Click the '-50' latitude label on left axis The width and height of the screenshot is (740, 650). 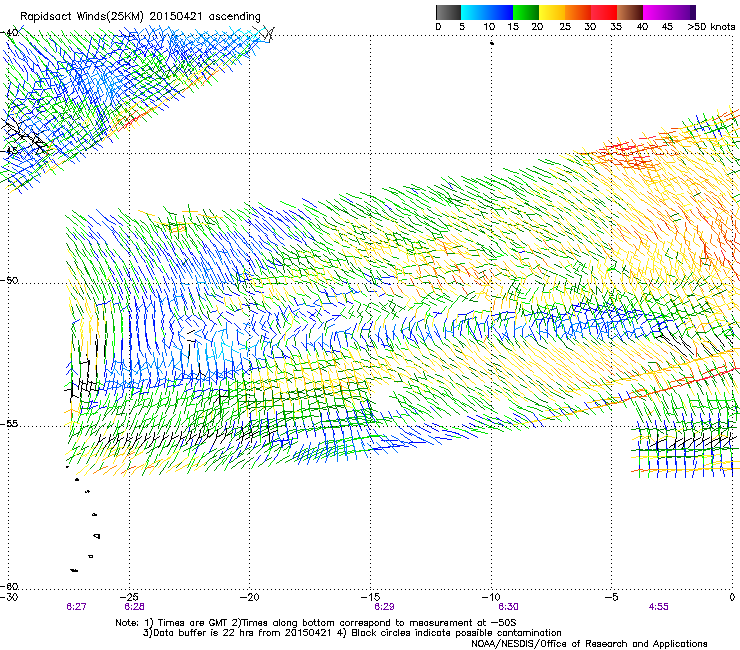(x=9, y=280)
